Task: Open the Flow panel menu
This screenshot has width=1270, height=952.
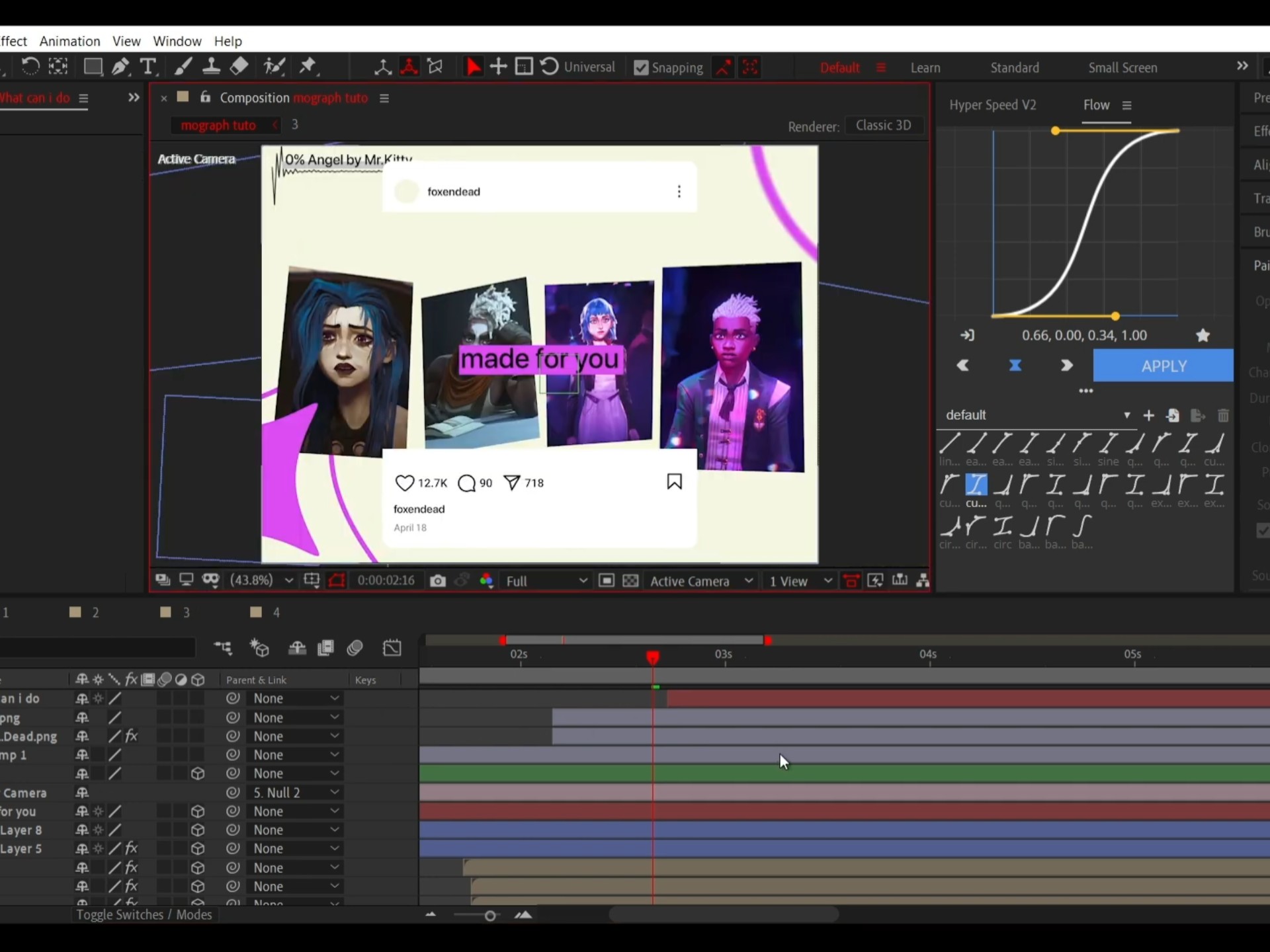Action: 1127,105
